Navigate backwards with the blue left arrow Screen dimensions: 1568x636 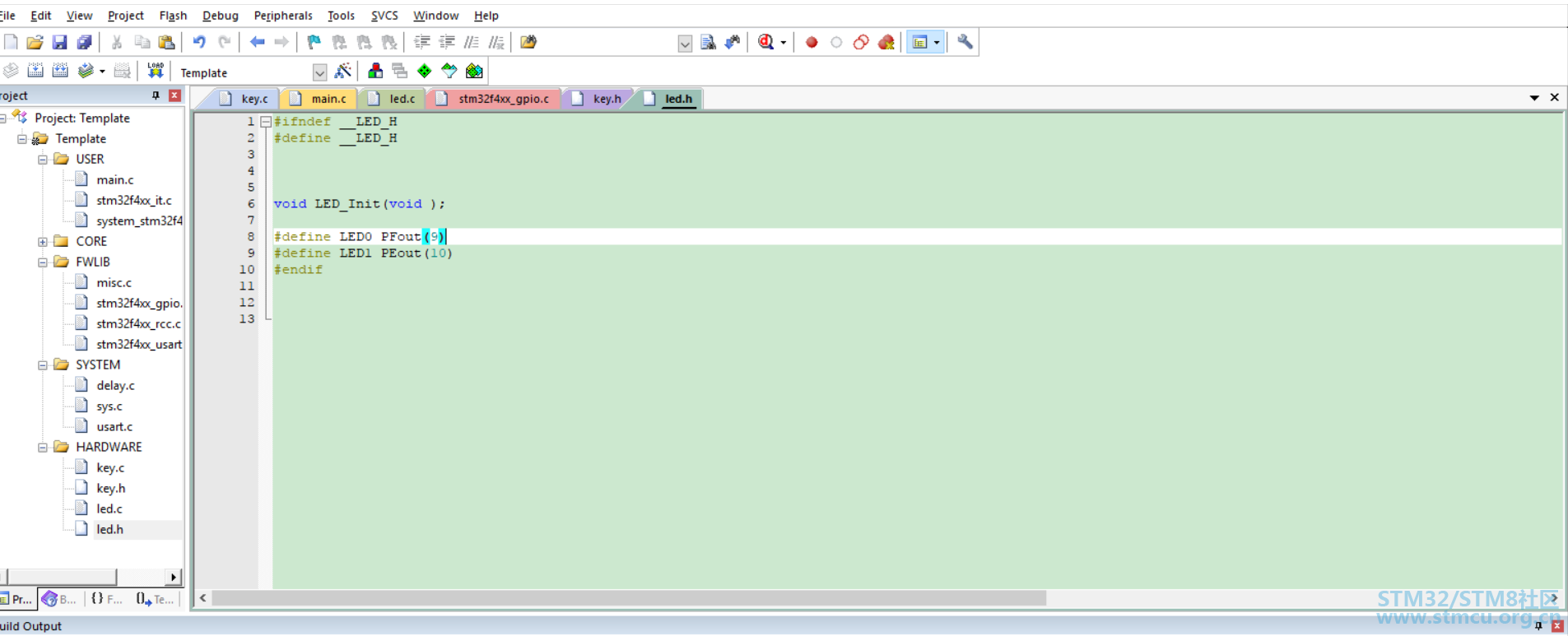[x=257, y=42]
